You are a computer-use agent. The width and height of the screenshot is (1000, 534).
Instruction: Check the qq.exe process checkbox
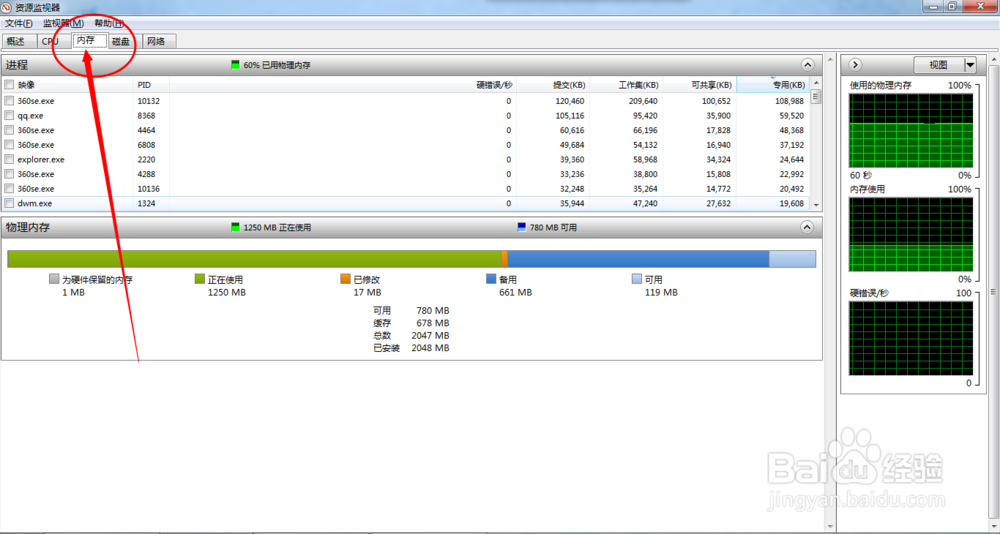tap(9, 115)
